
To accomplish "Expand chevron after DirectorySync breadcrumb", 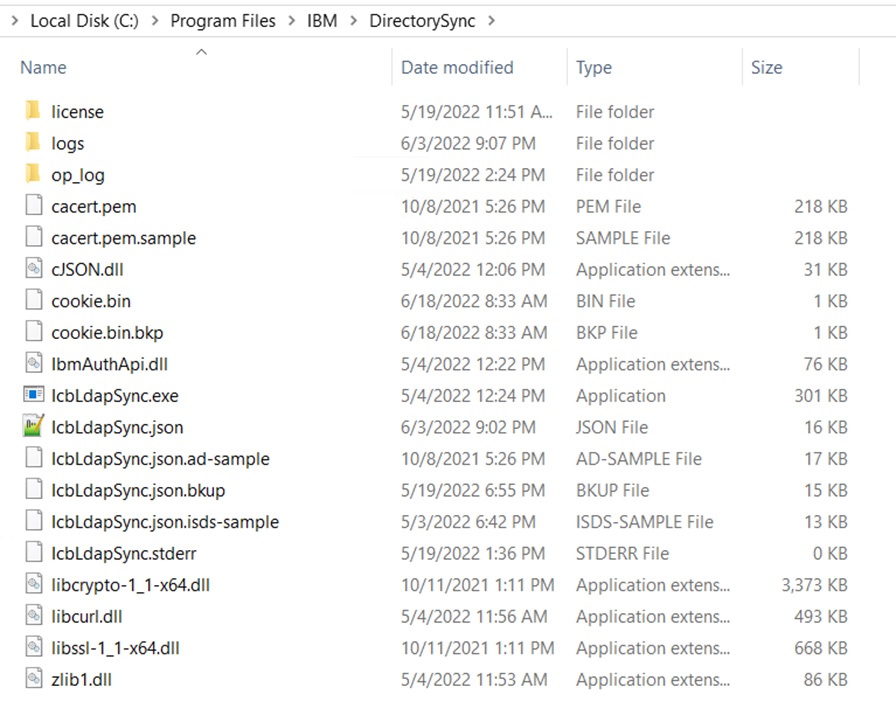I will coord(491,21).
